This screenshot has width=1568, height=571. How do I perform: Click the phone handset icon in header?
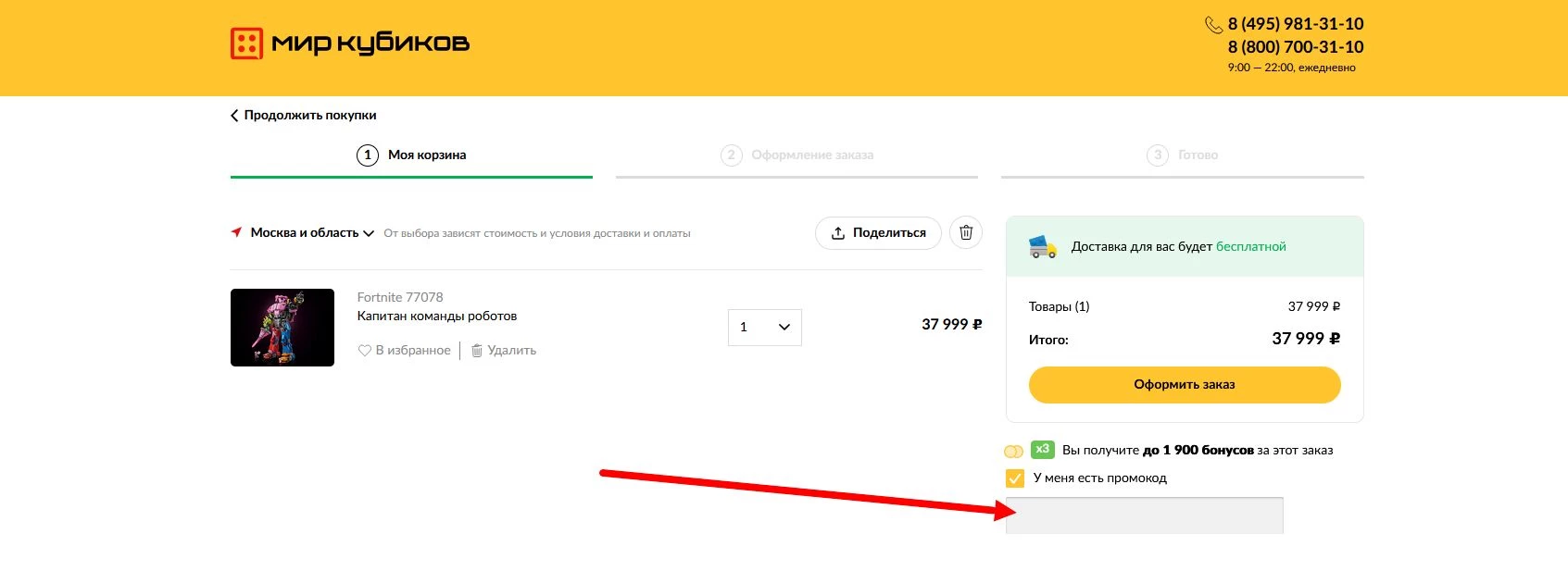(x=1212, y=25)
